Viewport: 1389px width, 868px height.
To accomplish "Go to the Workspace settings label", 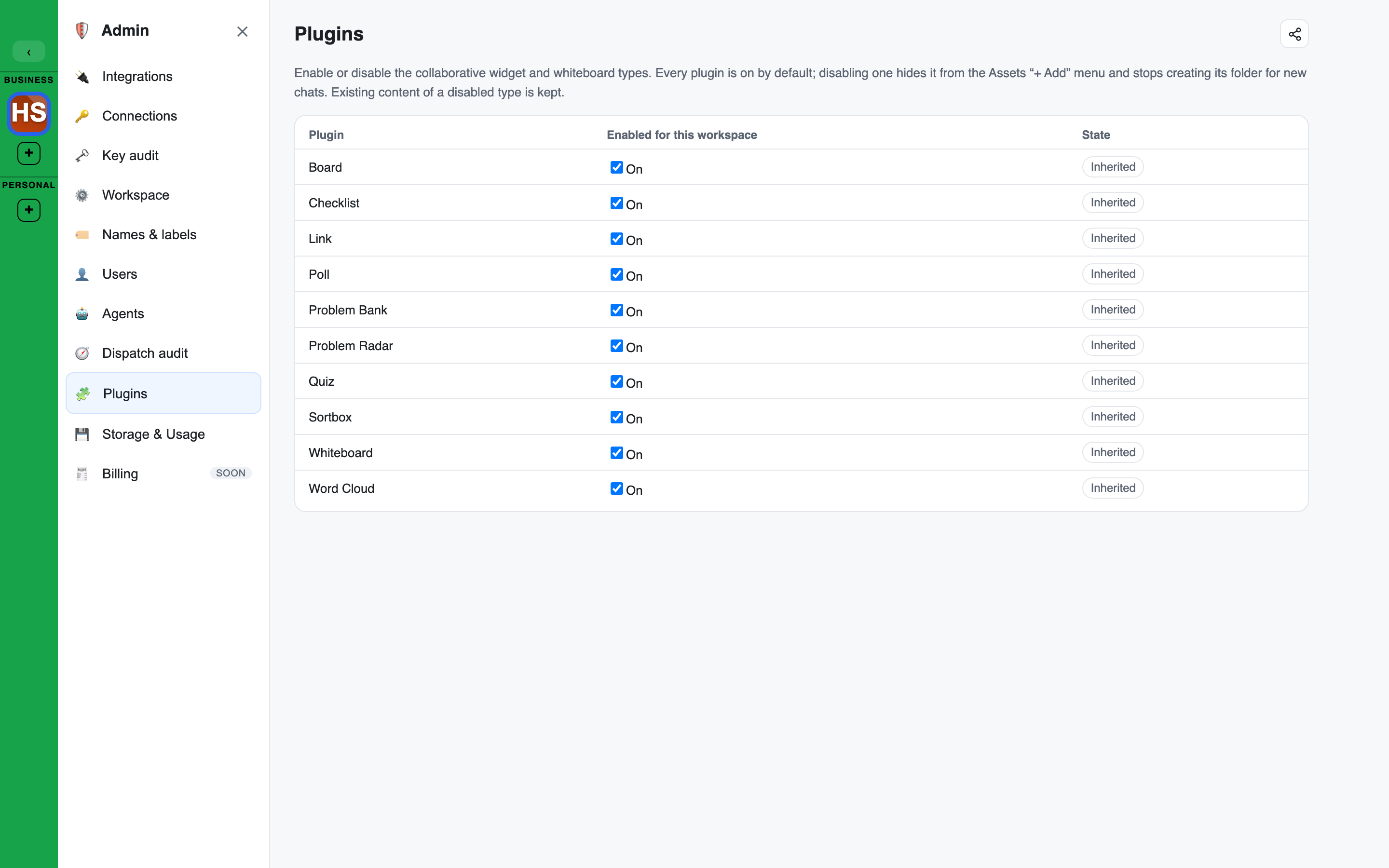I will click(x=136, y=195).
